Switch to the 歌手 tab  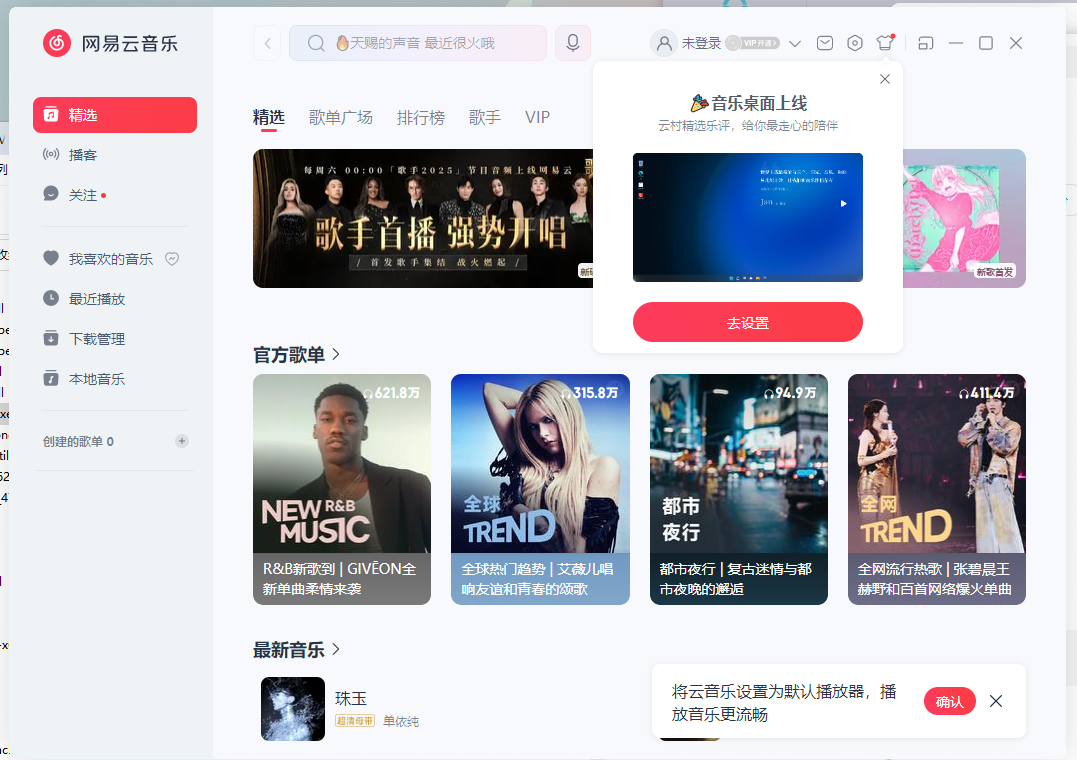(x=485, y=118)
